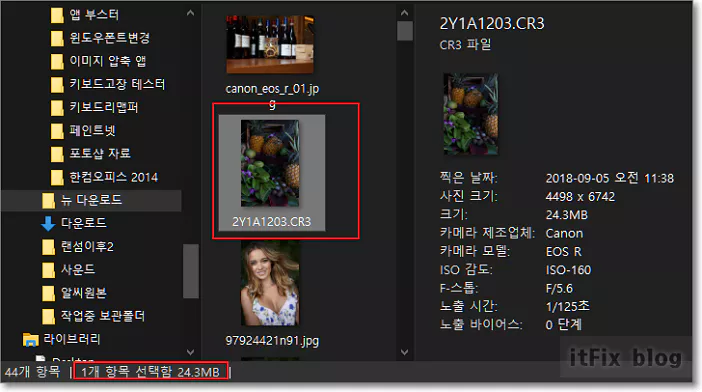Click the dimensions value 4498 x 6742

580,197
